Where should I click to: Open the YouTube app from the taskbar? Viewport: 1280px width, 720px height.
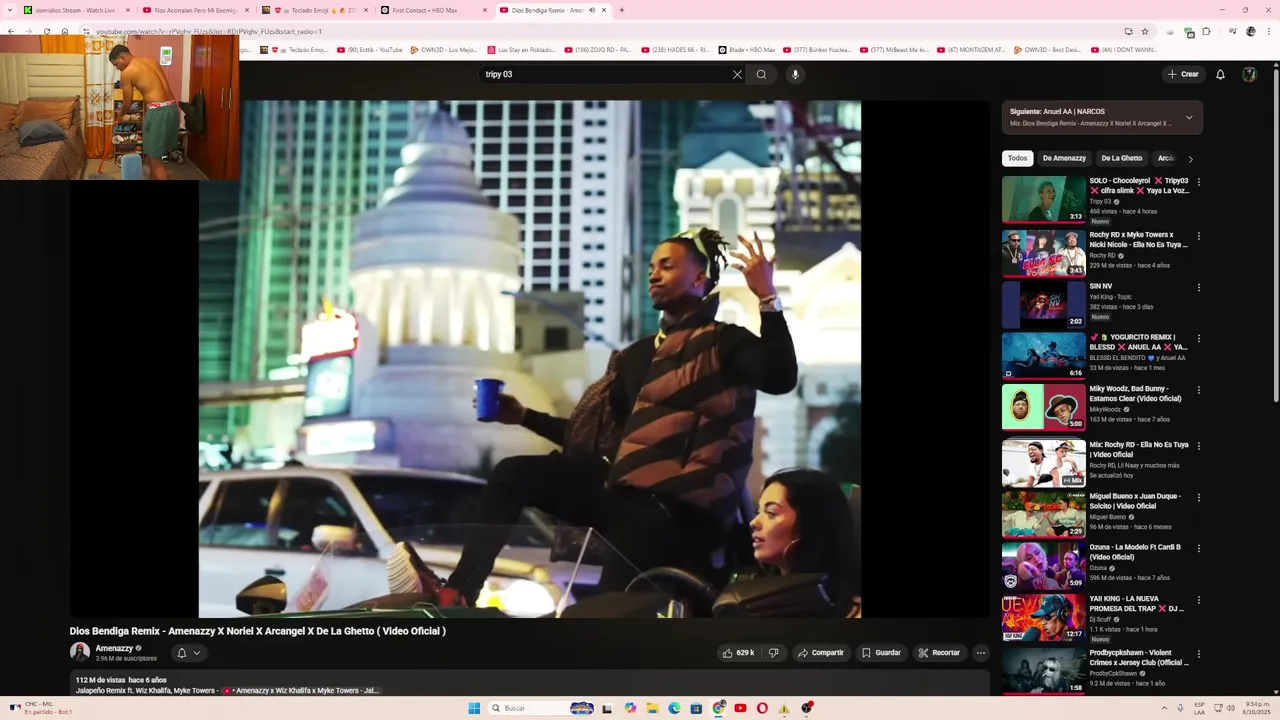click(740, 708)
